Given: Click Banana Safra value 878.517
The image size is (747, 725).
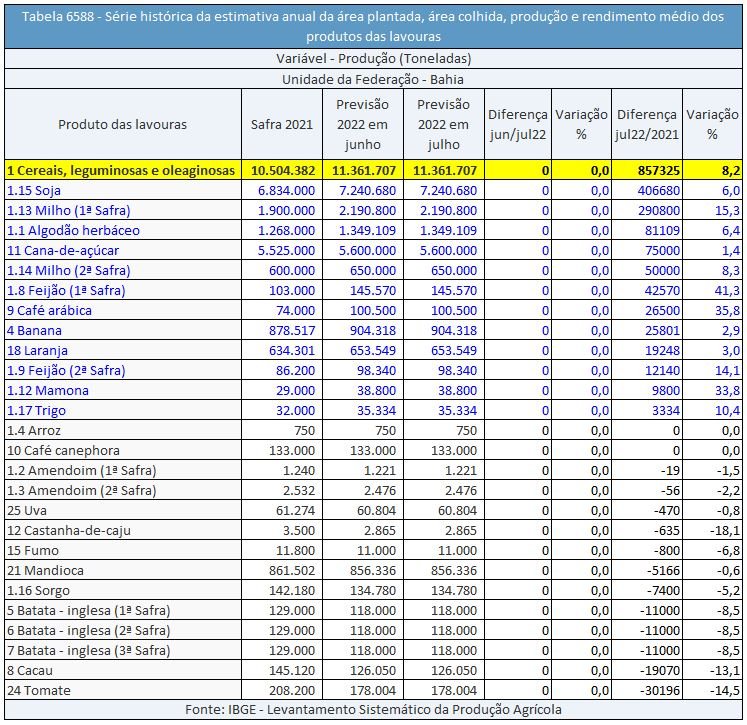Looking at the screenshot, I should tap(292, 331).
